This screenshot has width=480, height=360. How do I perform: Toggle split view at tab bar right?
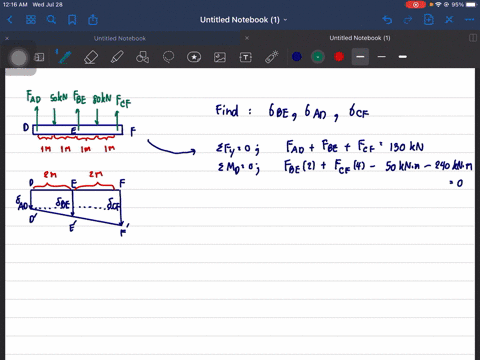[x=473, y=38]
